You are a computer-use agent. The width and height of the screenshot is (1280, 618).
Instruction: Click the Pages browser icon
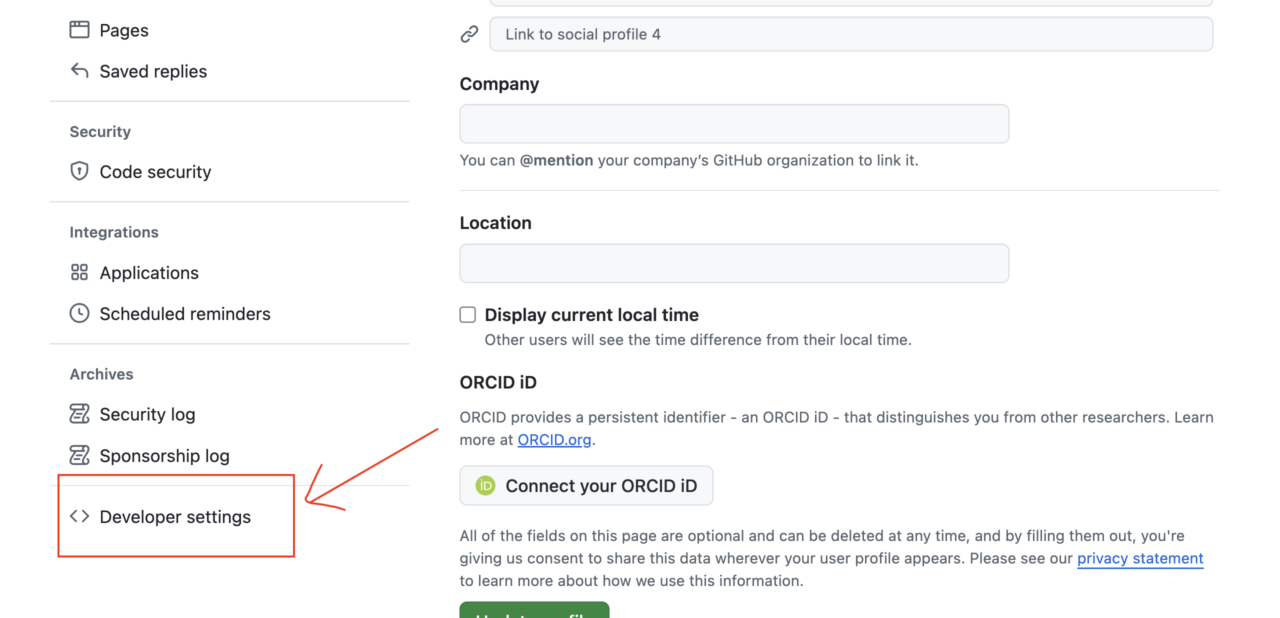click(x=79, y=30)
